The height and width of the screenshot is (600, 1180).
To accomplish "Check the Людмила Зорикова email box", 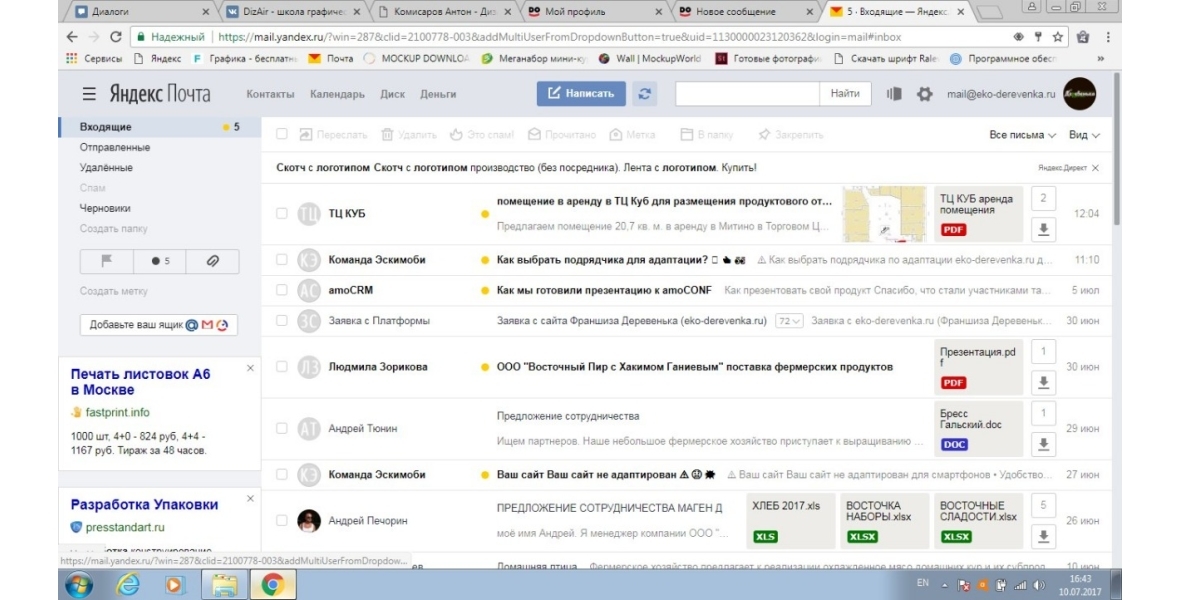I will (281, 367).
